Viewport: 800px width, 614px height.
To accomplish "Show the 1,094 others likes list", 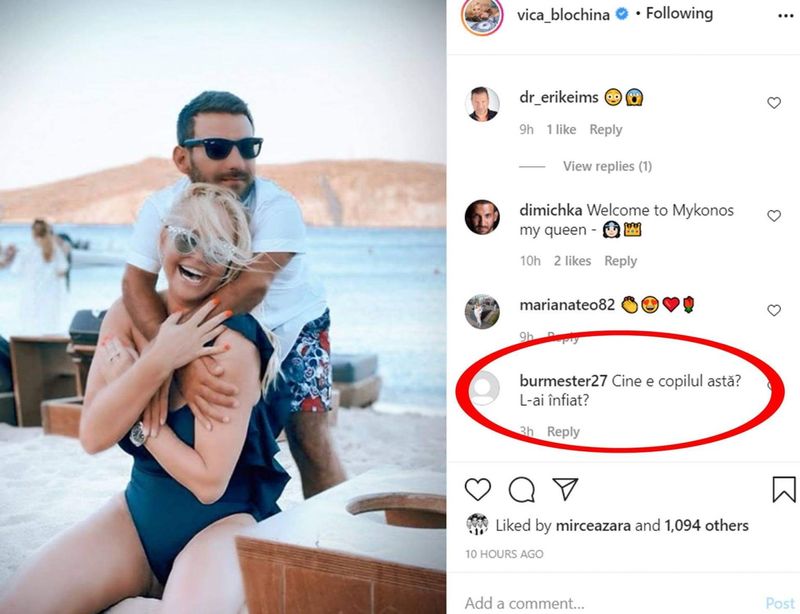I will point(705,525).
